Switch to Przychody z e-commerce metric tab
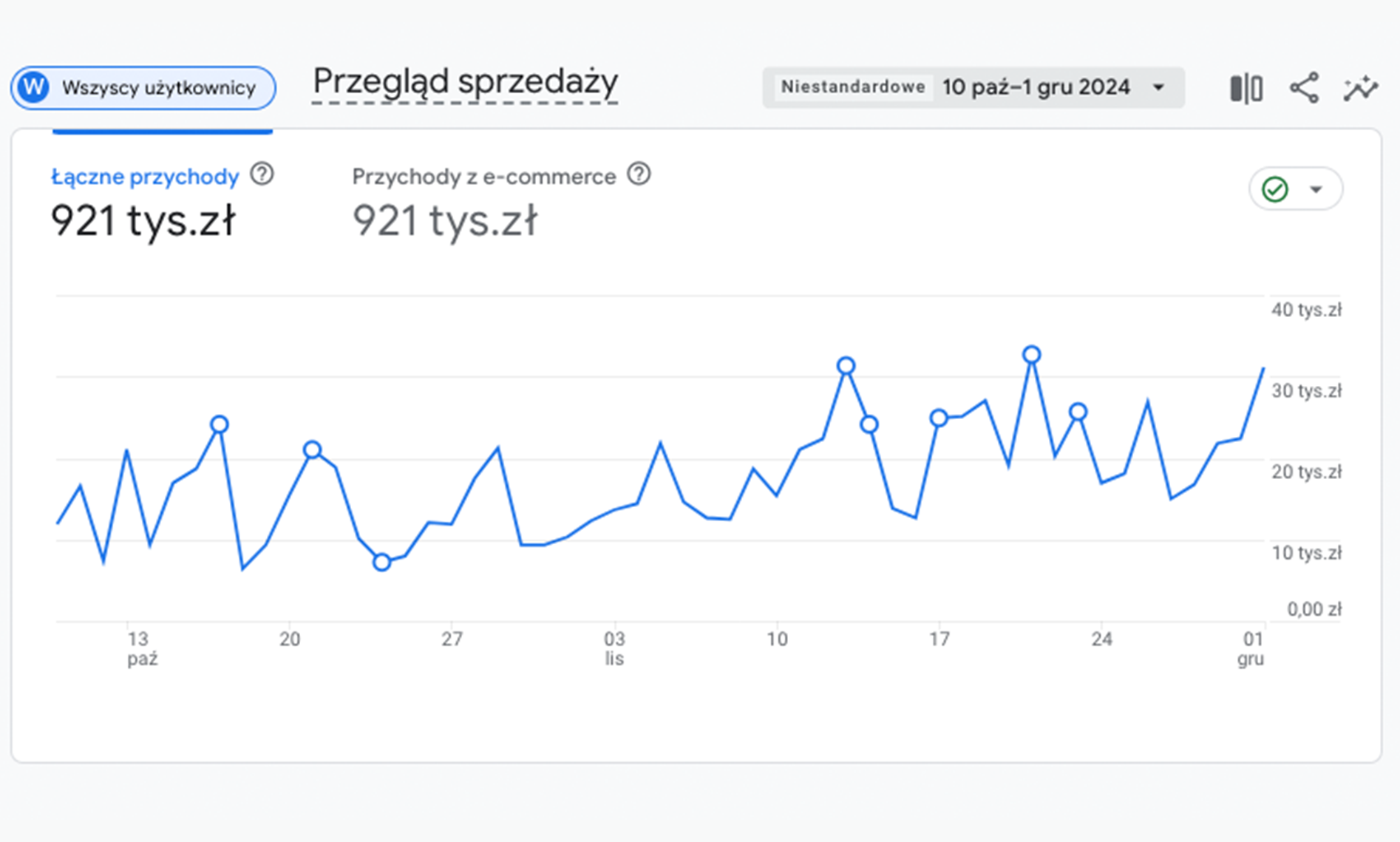 coord(483,177)
